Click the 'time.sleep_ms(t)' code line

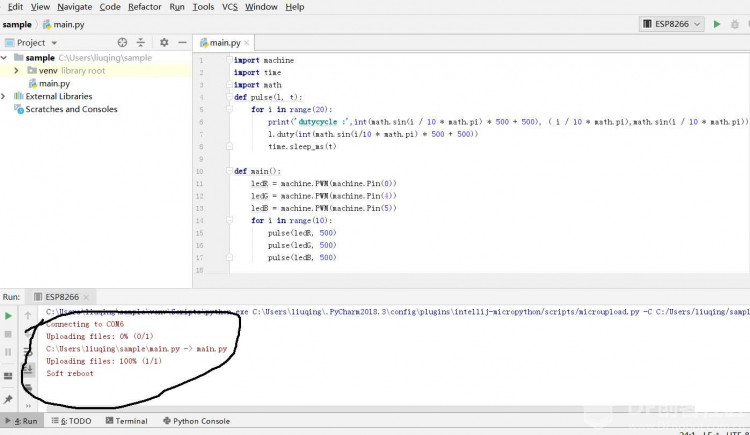302,146
